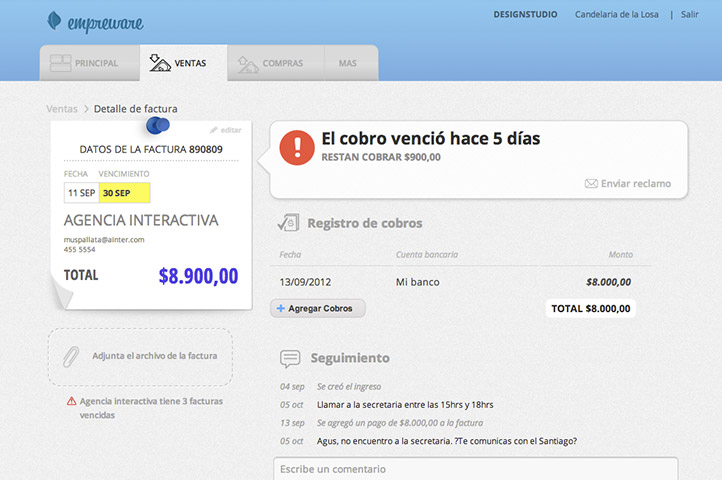Click the Fecha column header
Image resolution: width=722 pixels, height=480 pixels.
click(x=290, y=254)
